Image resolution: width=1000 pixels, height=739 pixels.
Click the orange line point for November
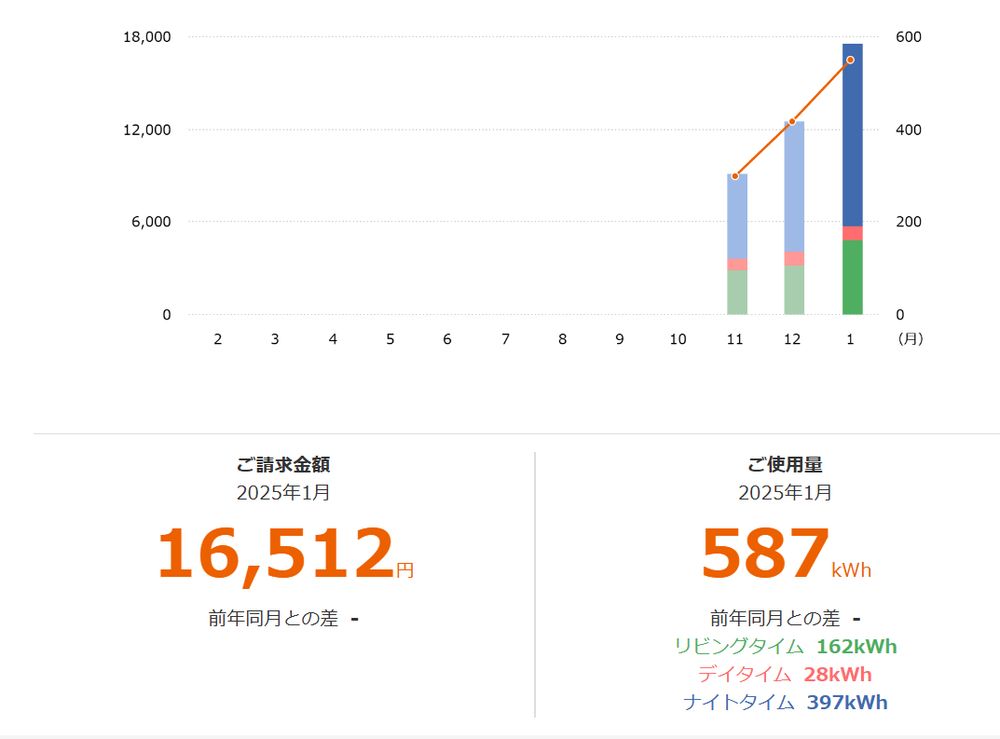(735, 176)
